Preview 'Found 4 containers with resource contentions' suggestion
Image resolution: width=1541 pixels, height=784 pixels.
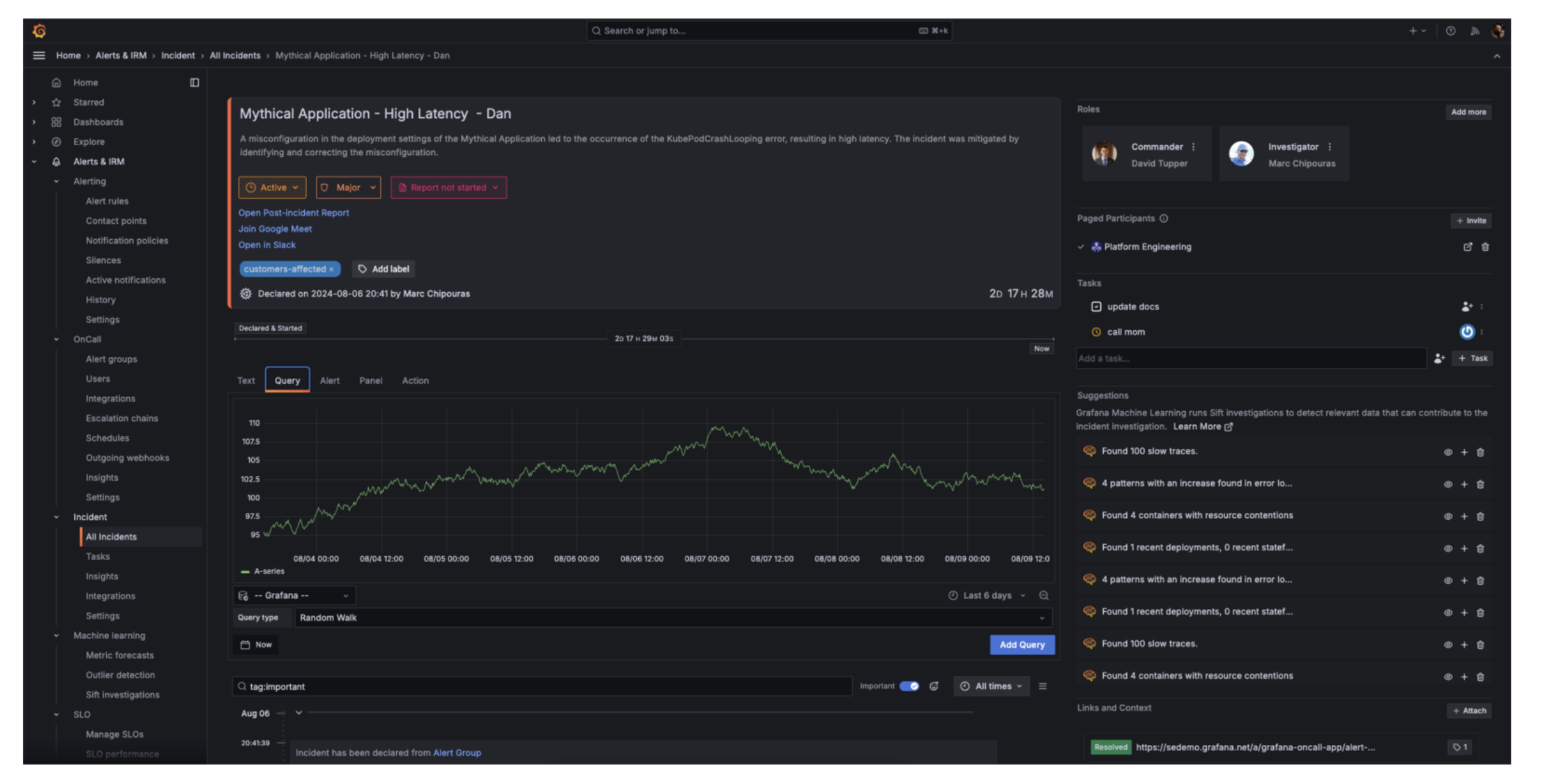point(1448,516)
